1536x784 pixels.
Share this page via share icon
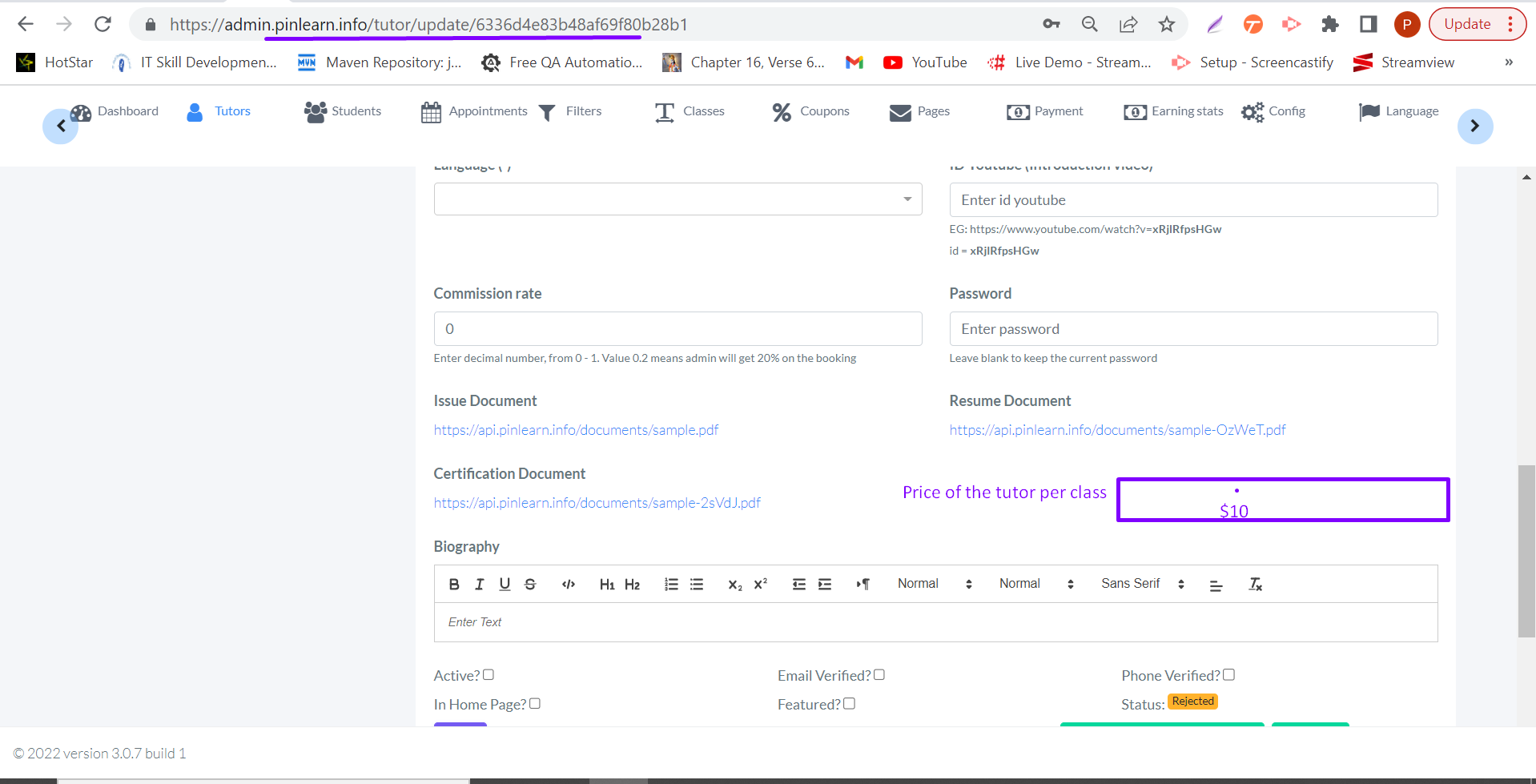pos(1128,24)
